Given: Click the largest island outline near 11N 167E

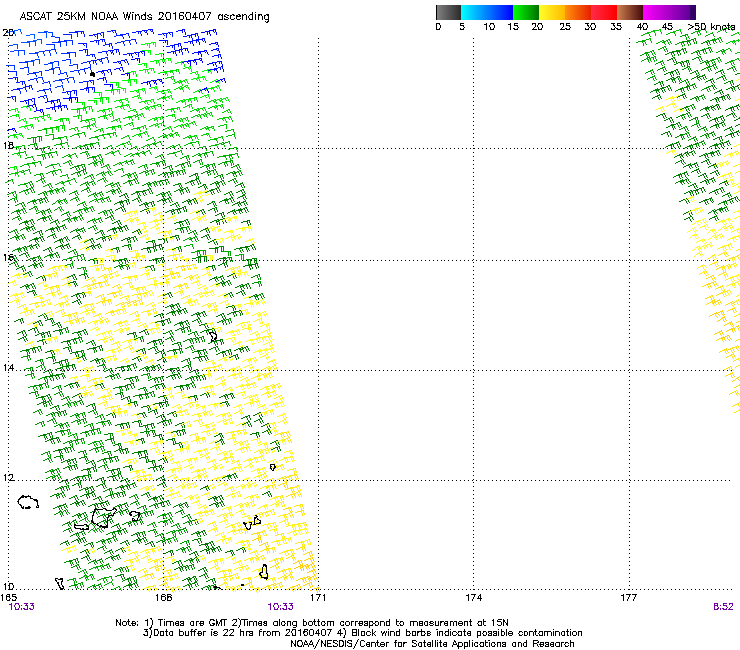Looking at the screenshot, I should [x=103, y=517].
